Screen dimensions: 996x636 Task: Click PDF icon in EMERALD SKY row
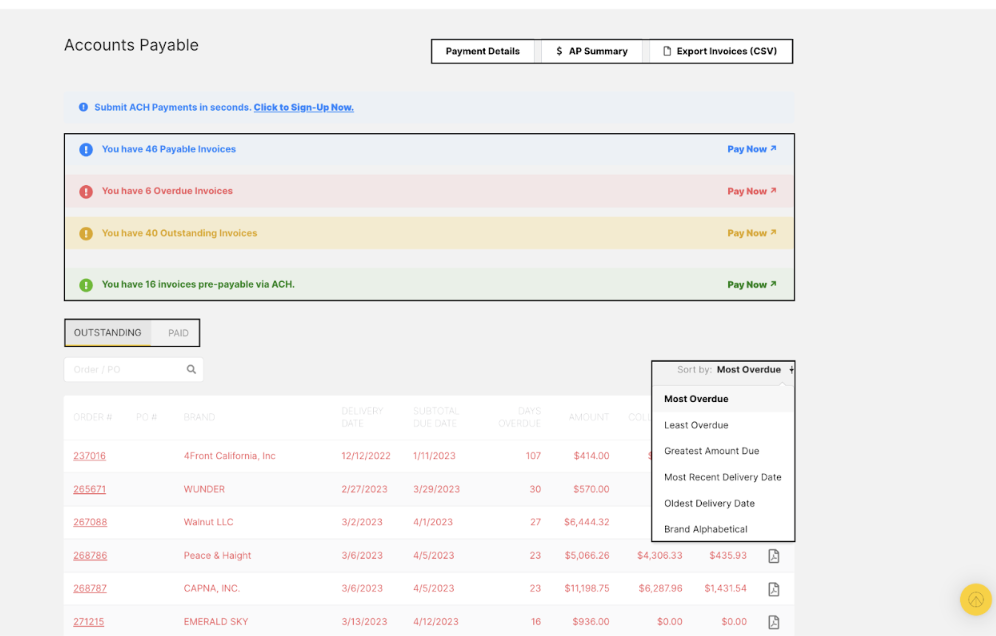coord(773,622)
